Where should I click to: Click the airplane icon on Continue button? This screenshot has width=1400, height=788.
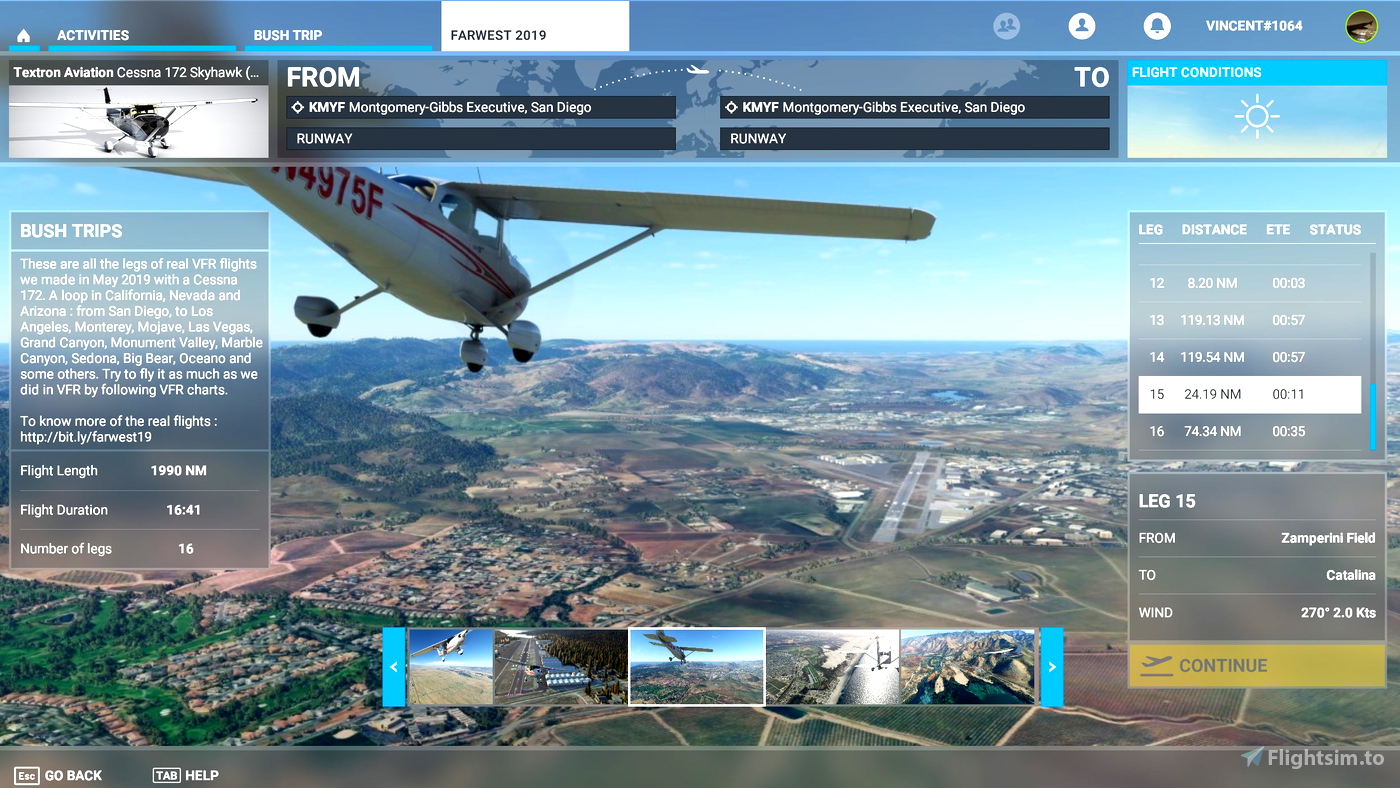pos(1156,666)
